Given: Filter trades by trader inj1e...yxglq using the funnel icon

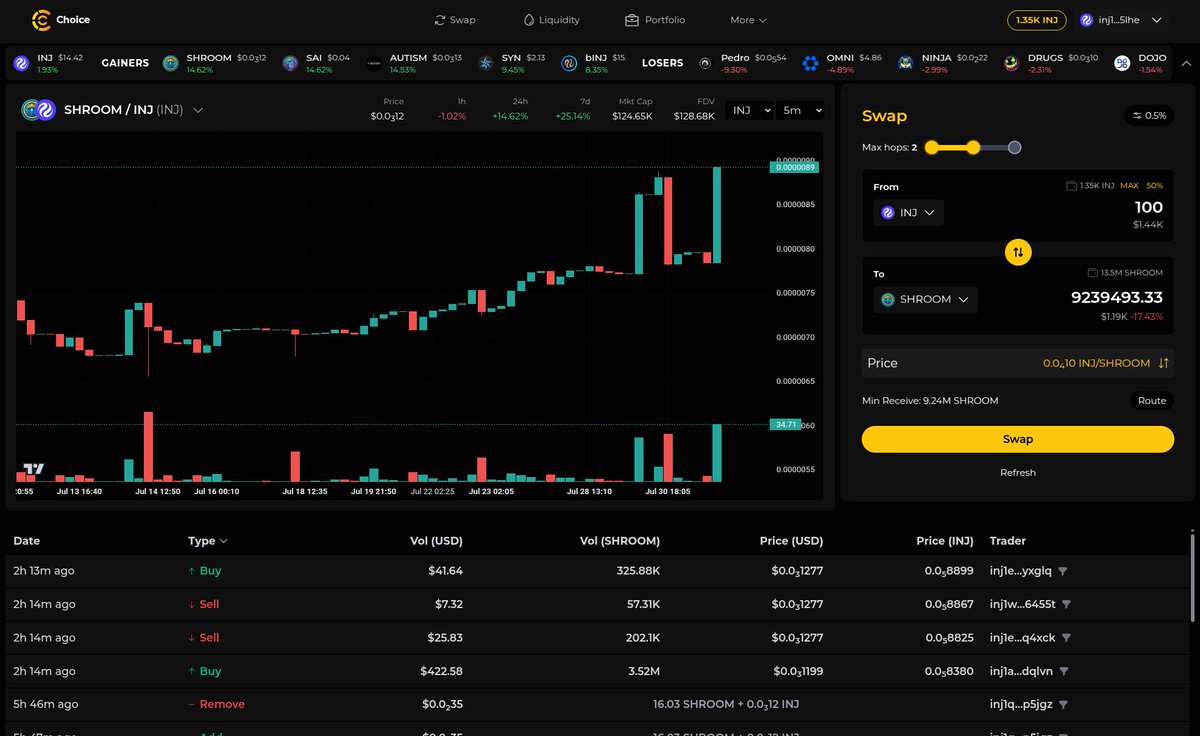Looking at the screenshot, I should click(x=1064, y=571).
